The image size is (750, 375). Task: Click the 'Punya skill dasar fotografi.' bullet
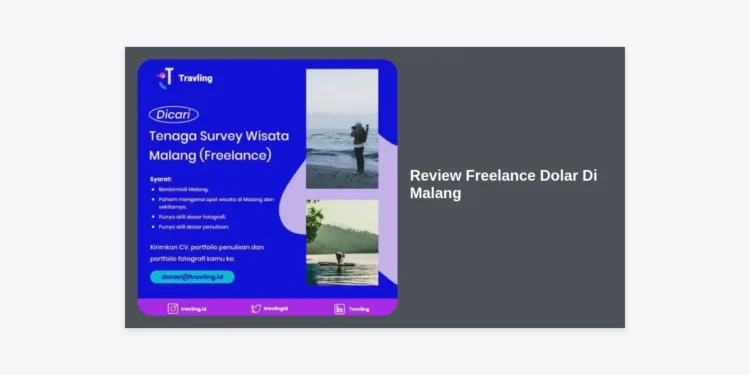coord(192,217)
